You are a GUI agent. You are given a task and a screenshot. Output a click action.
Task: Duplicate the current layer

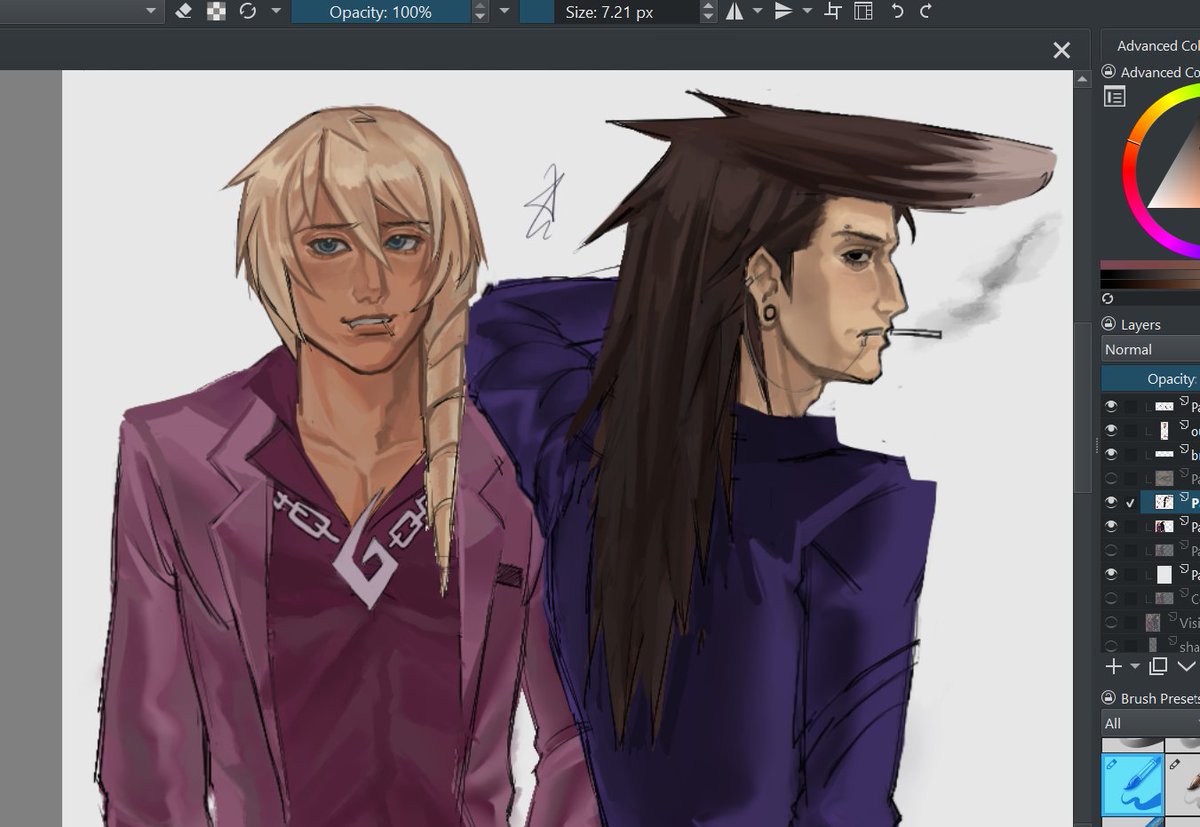(1156, 666)
